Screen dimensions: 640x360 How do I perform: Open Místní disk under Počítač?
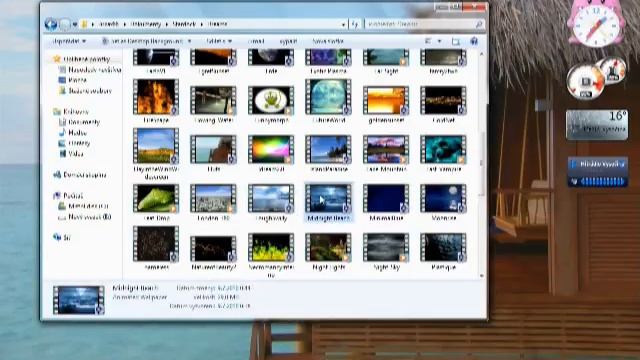click(83, 206)
